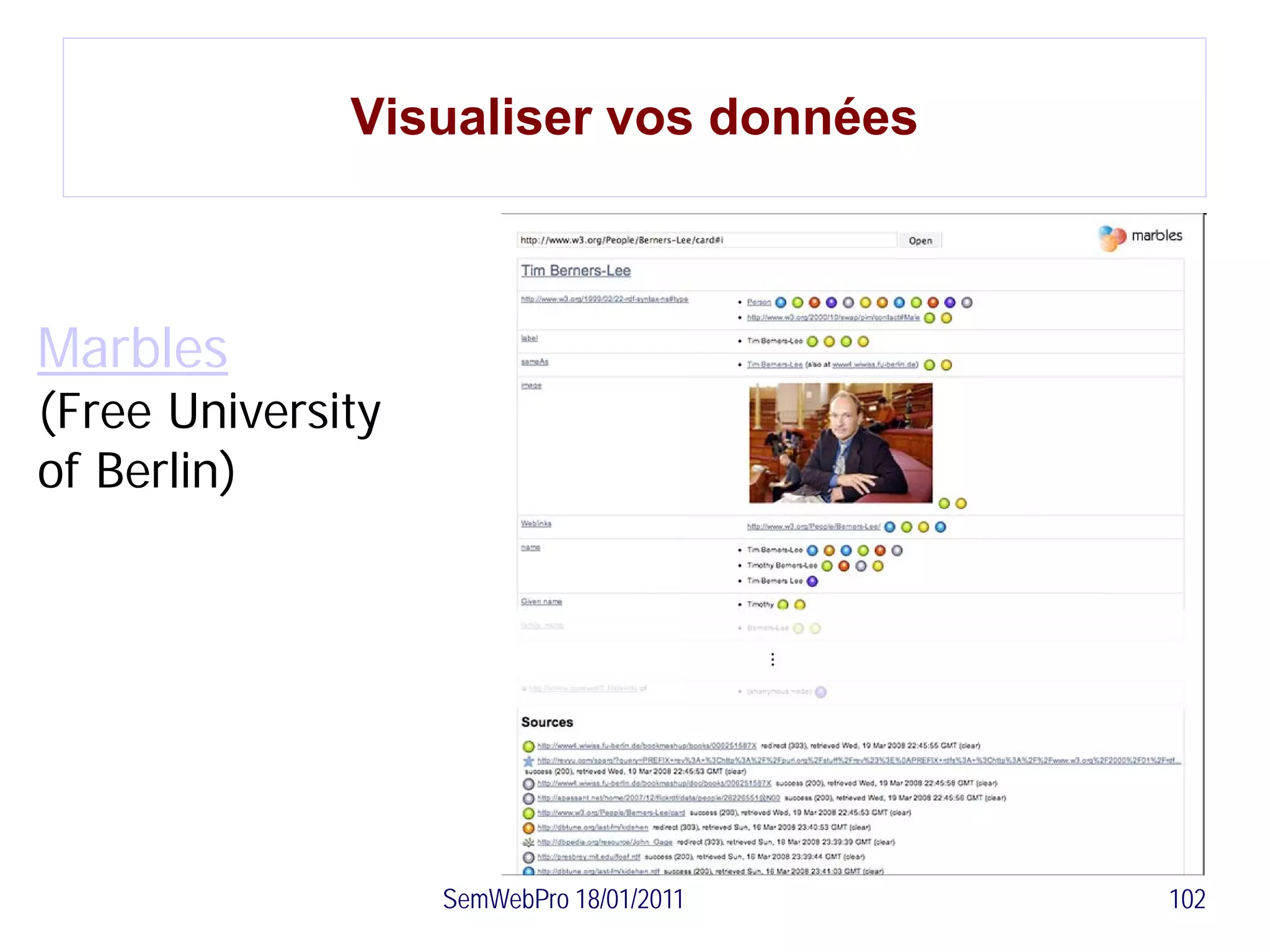Image resolution: width=1270 pixels, height=952 pixels.
Task: Click green marble for Berners-Lee/card source
Action: click(528, 813)
